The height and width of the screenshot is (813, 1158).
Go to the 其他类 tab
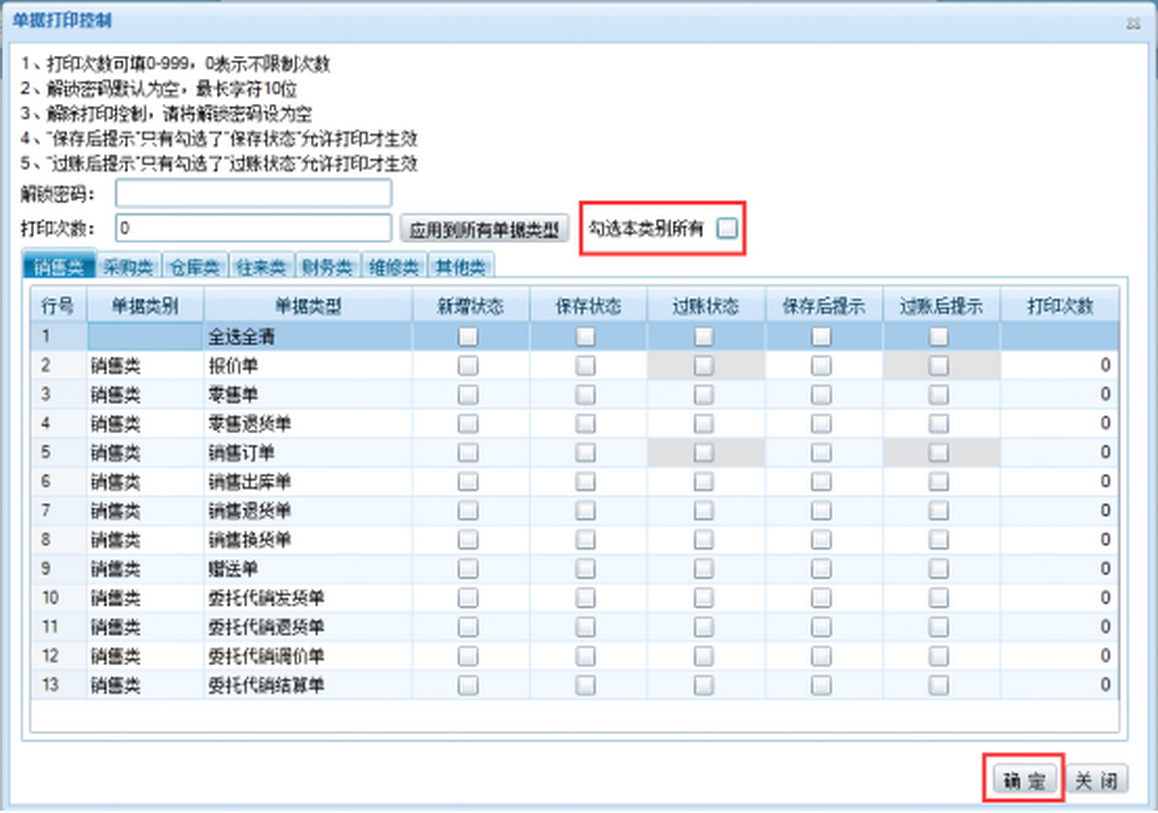tap(460, 266)
